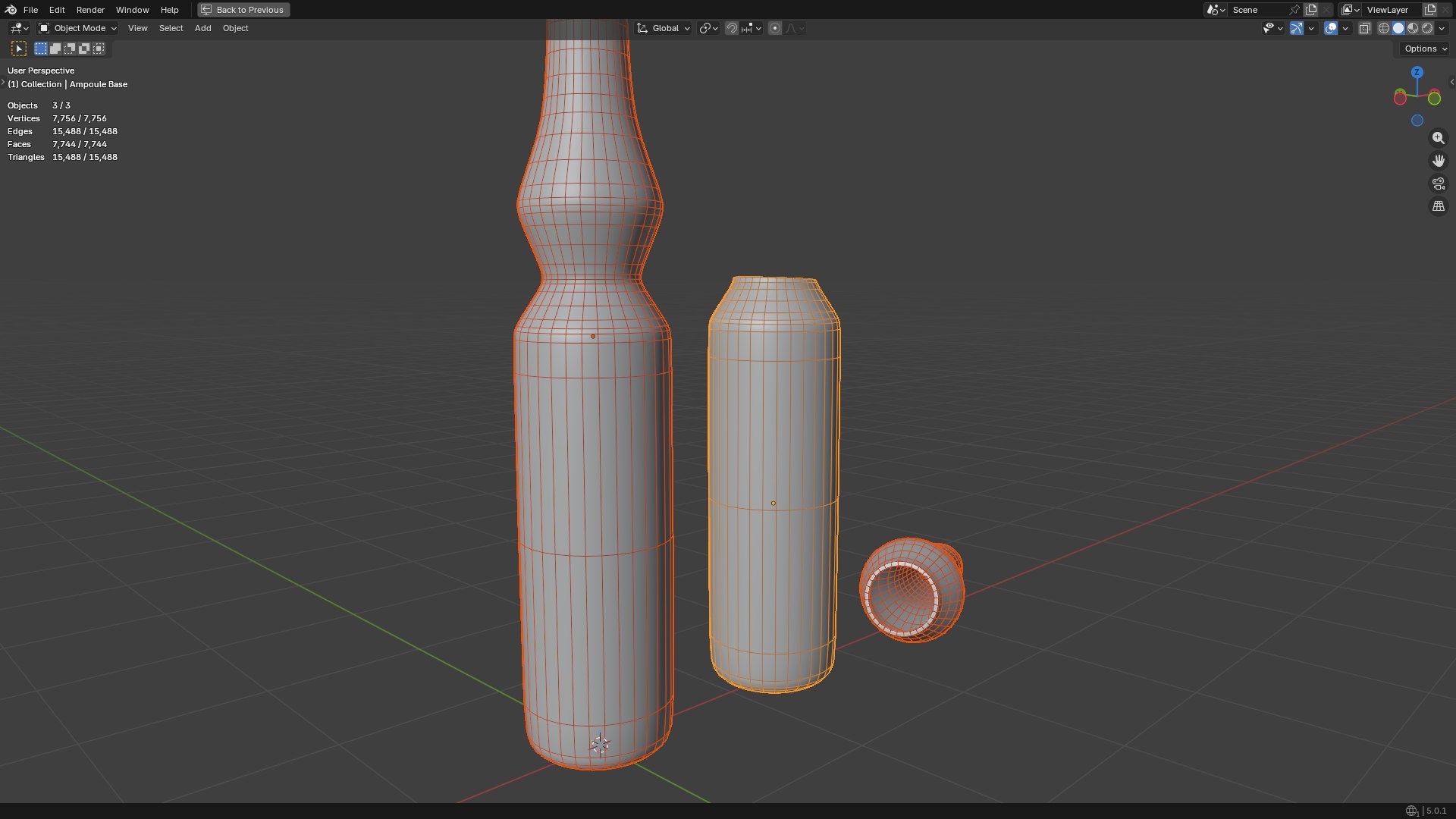Open the snapping options dropdown
The width and height of the screenshot is (1456, 819).
point(752,28)
